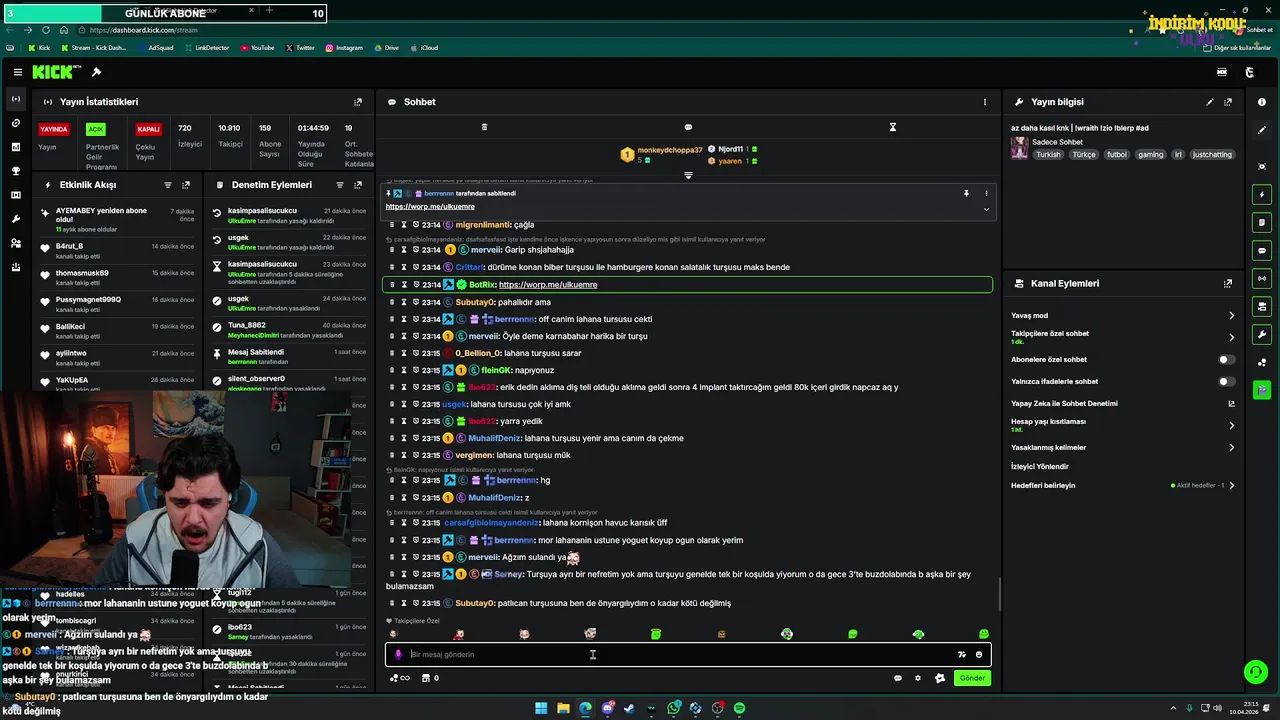1280x720 pixels.
Task: Open chat settings gear below the message box
Action: (918, 678)
